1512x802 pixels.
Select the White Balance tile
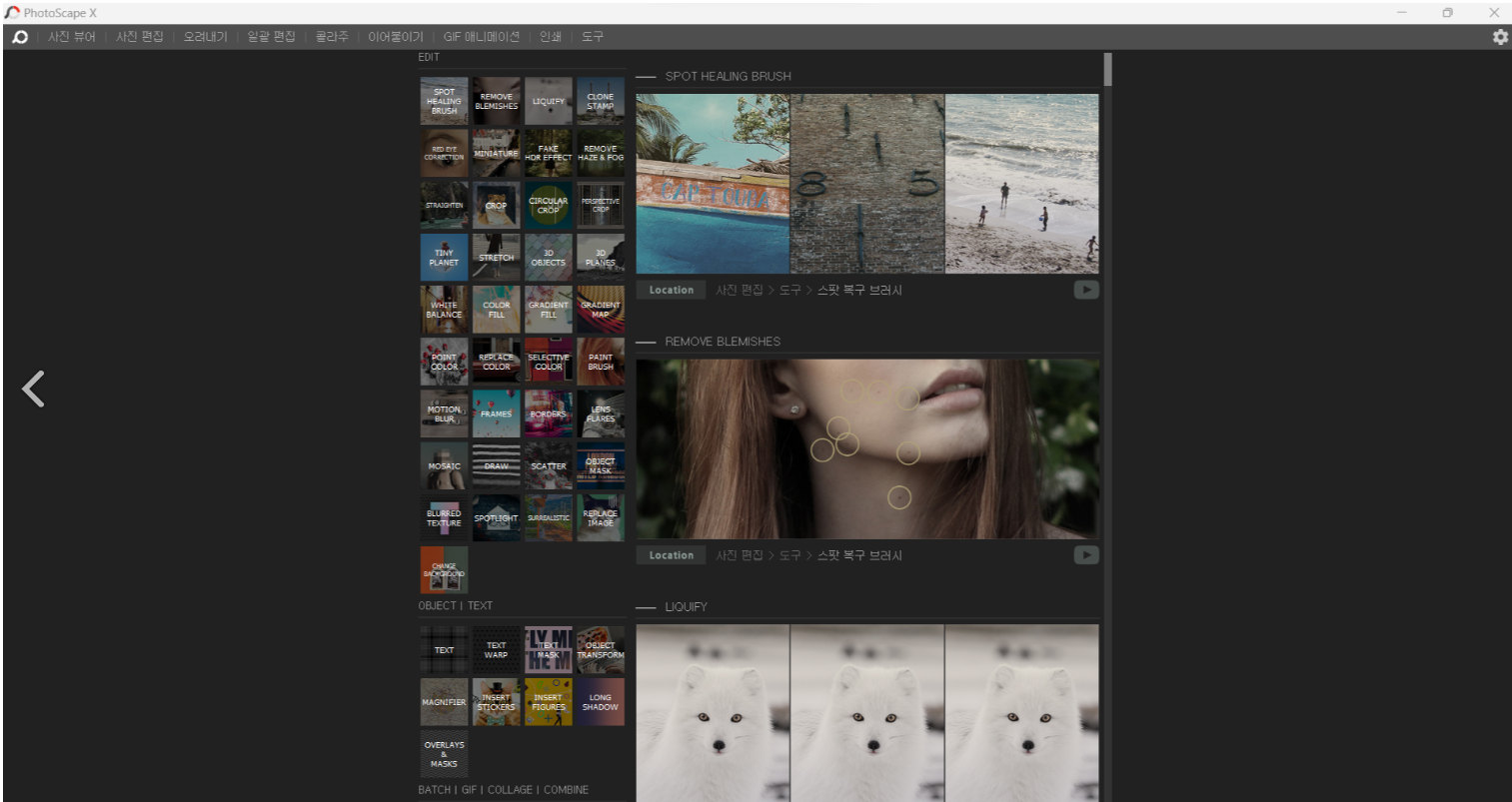pos(444,310)
